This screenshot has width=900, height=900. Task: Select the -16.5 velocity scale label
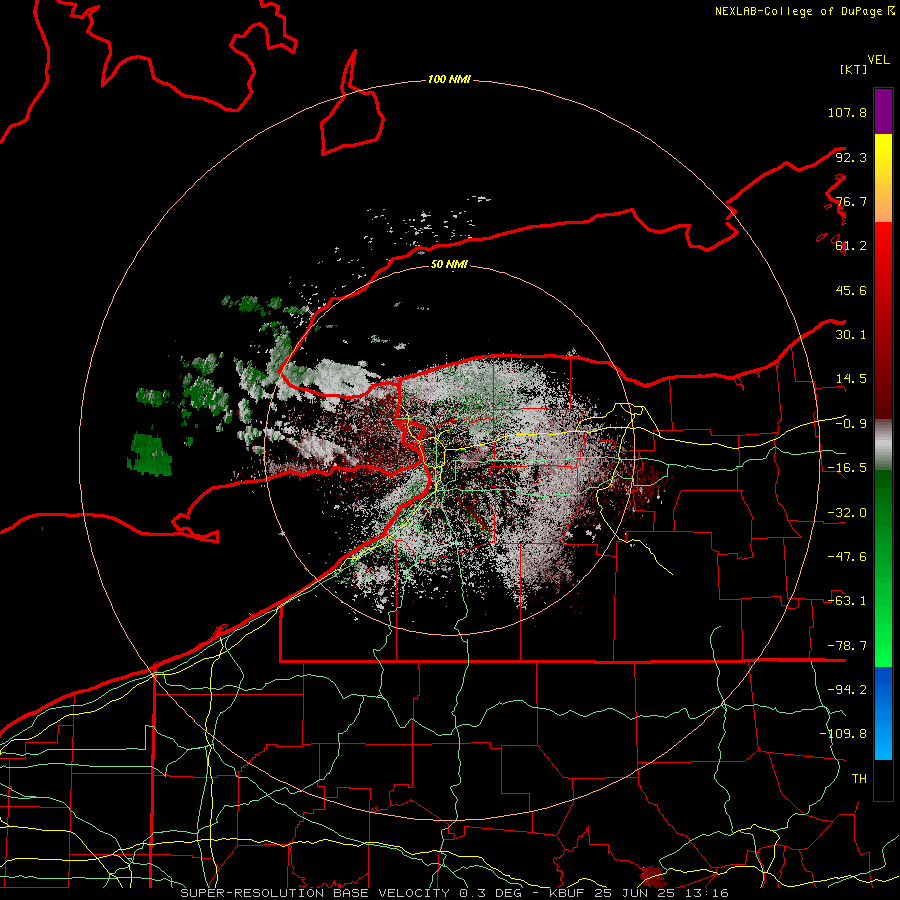pyautogui.click(x=847, y=468)
